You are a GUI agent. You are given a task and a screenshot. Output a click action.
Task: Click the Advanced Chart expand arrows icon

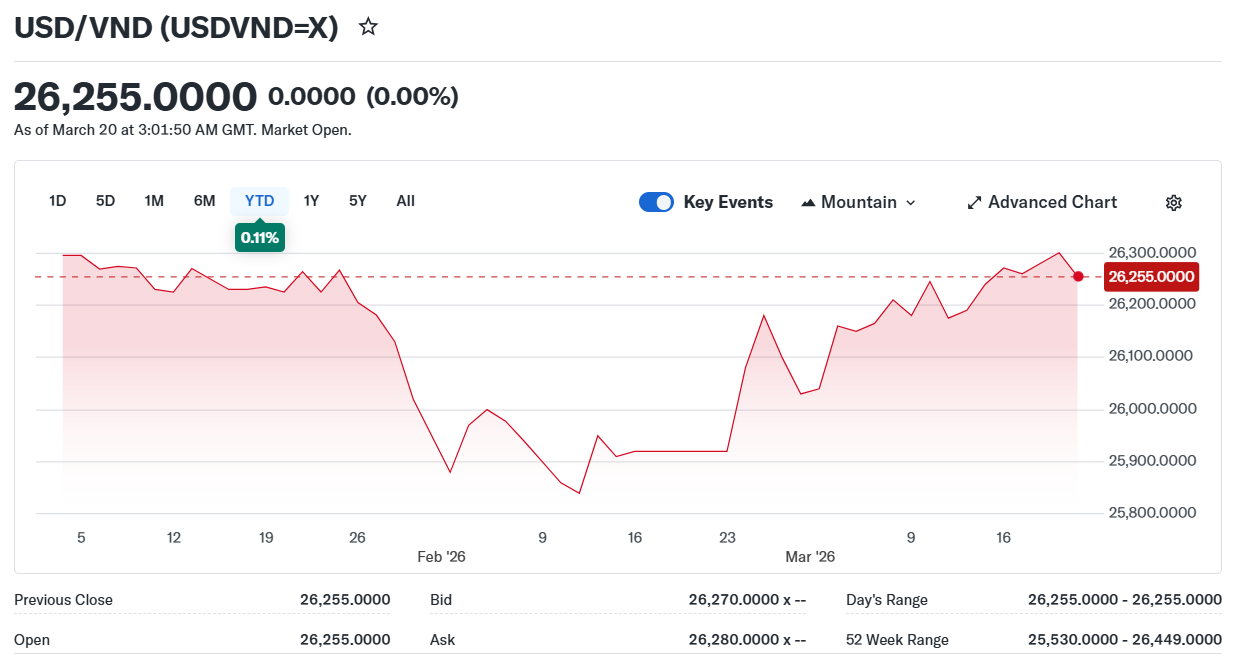tap(974, 203)
